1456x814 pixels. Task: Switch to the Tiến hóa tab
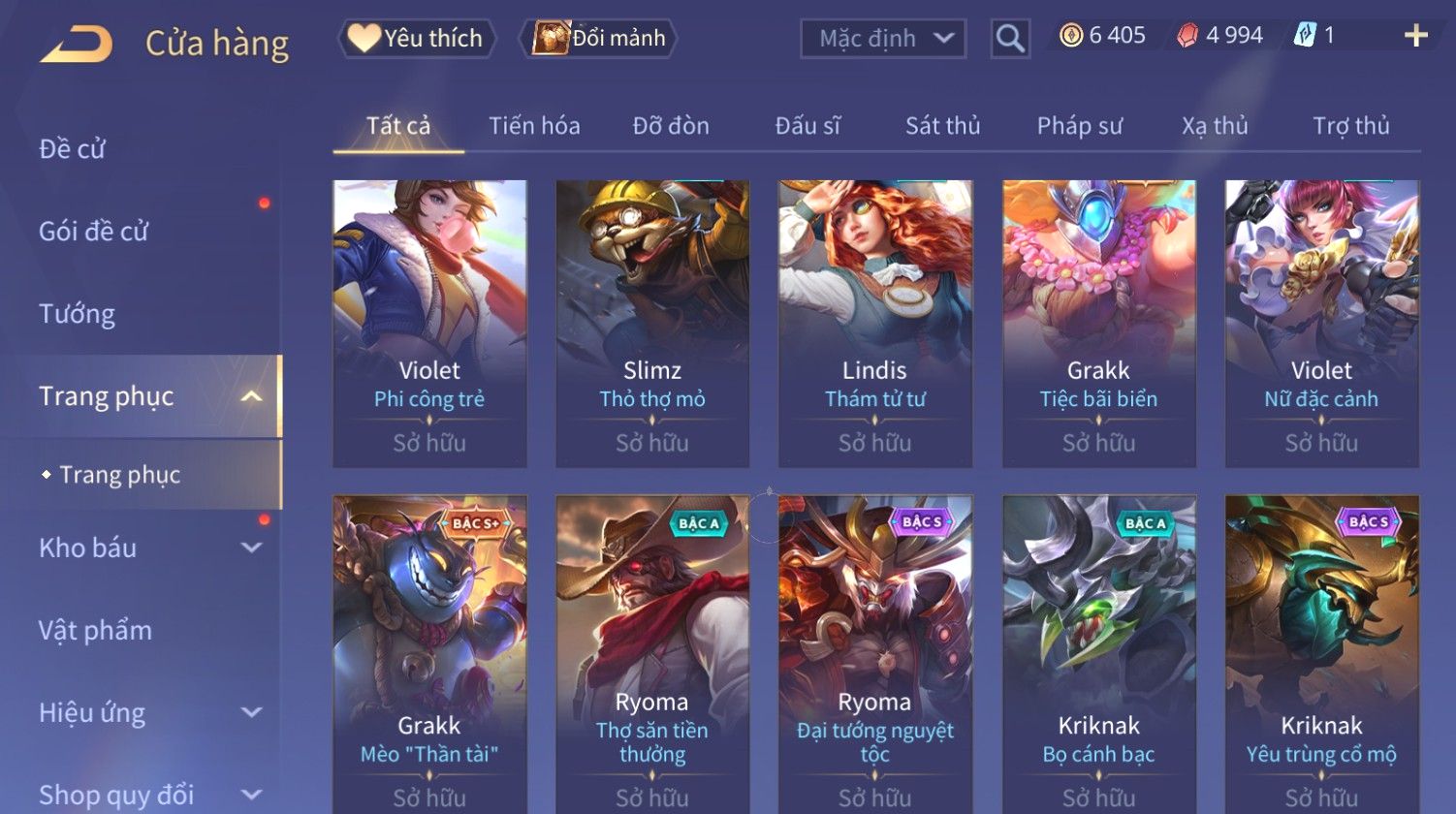click(534, 126)
